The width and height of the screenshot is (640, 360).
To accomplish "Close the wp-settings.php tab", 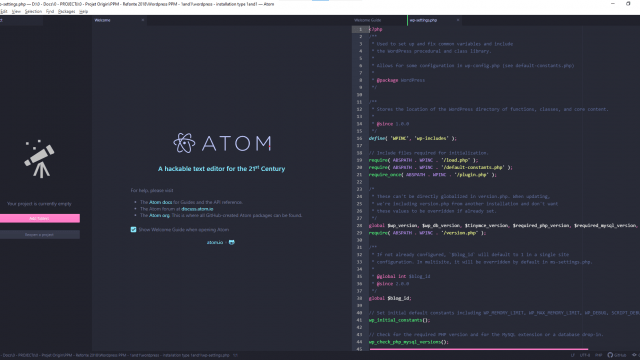I will click(458, 20).
